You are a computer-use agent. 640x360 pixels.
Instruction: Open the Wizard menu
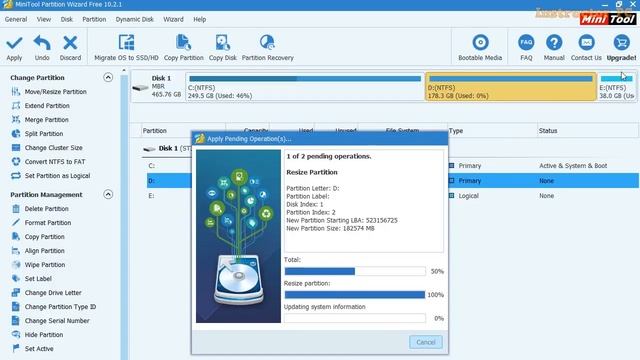(173, 19)
